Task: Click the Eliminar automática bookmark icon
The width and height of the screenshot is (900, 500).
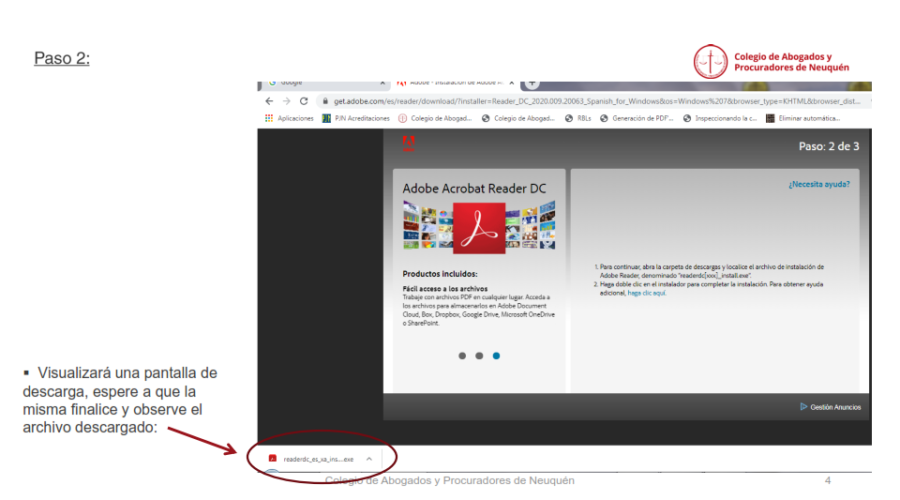Action: point(770,118)
